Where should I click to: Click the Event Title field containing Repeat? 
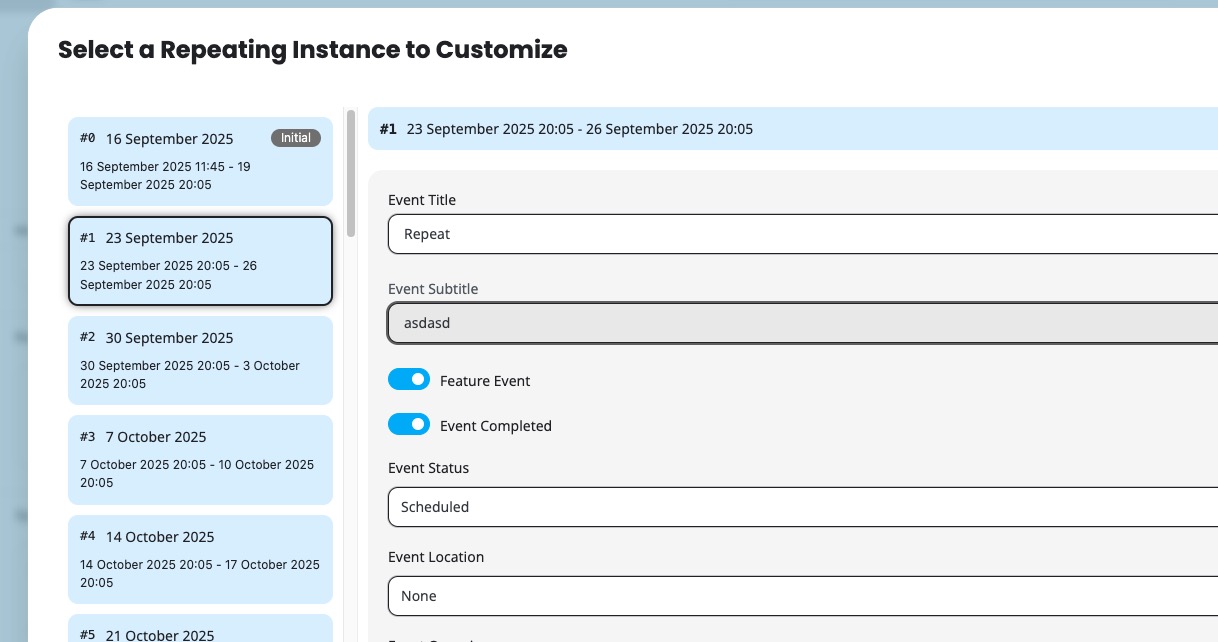[x=803, y=234]
